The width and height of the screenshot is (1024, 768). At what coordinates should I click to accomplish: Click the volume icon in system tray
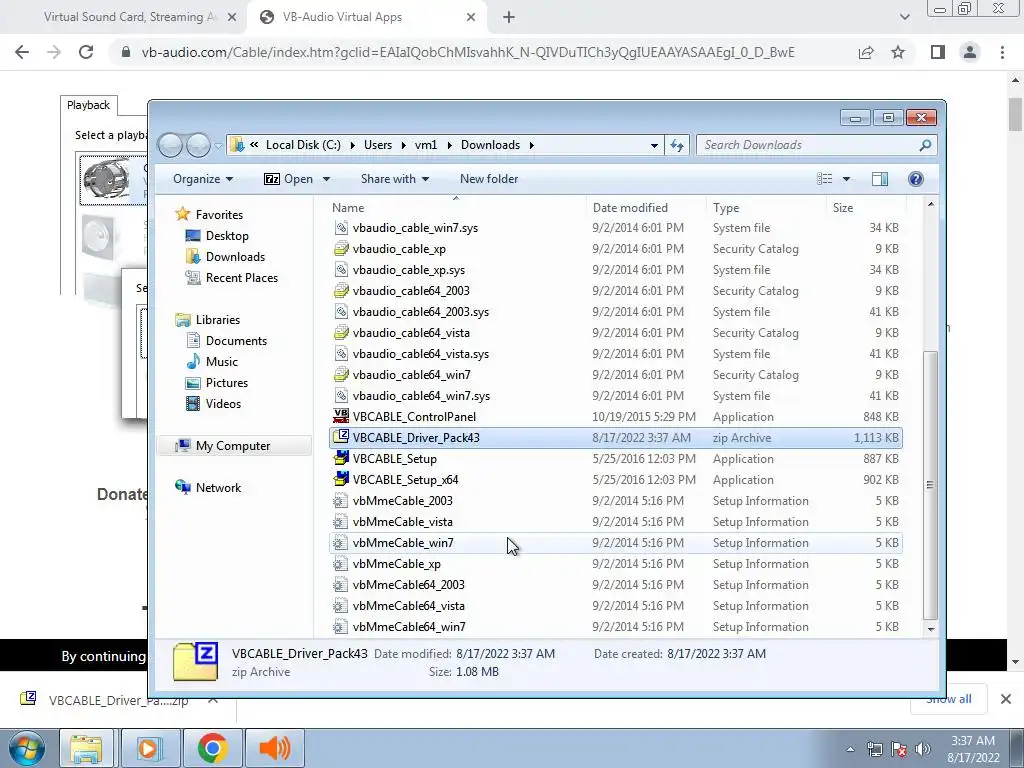923,749
